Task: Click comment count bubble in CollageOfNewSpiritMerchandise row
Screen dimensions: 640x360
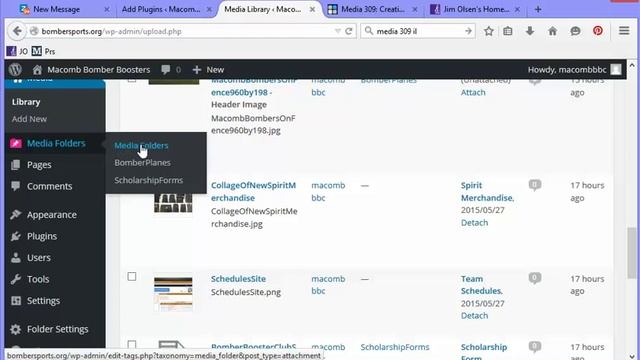Action: pyautogui.click(x=535, y=185)
